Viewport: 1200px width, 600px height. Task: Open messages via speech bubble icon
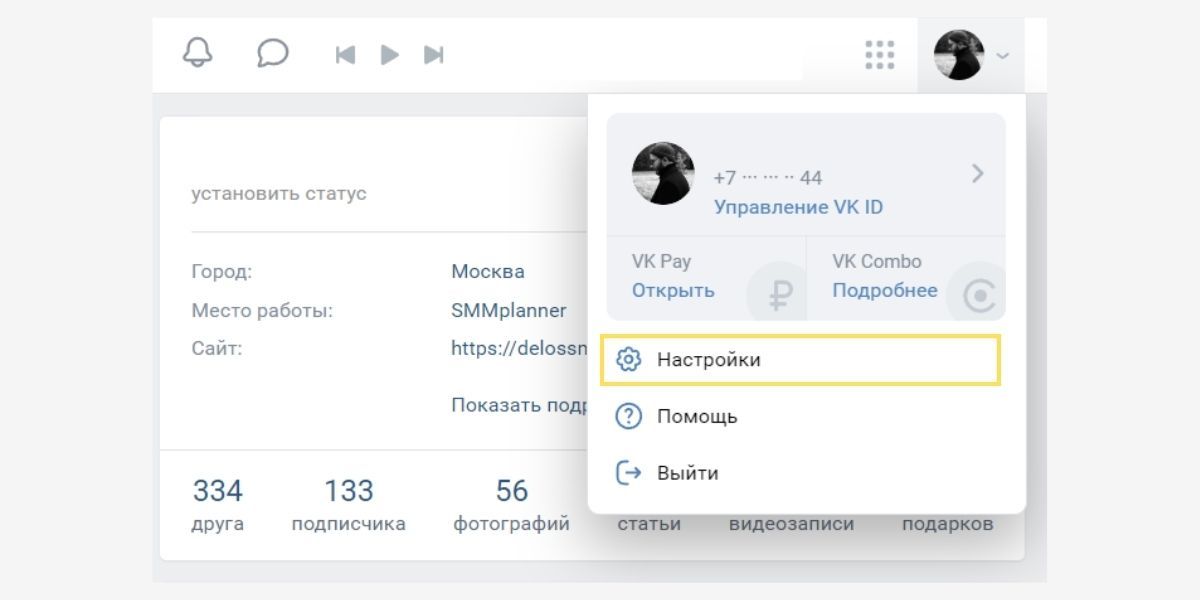tap(272, 53)
